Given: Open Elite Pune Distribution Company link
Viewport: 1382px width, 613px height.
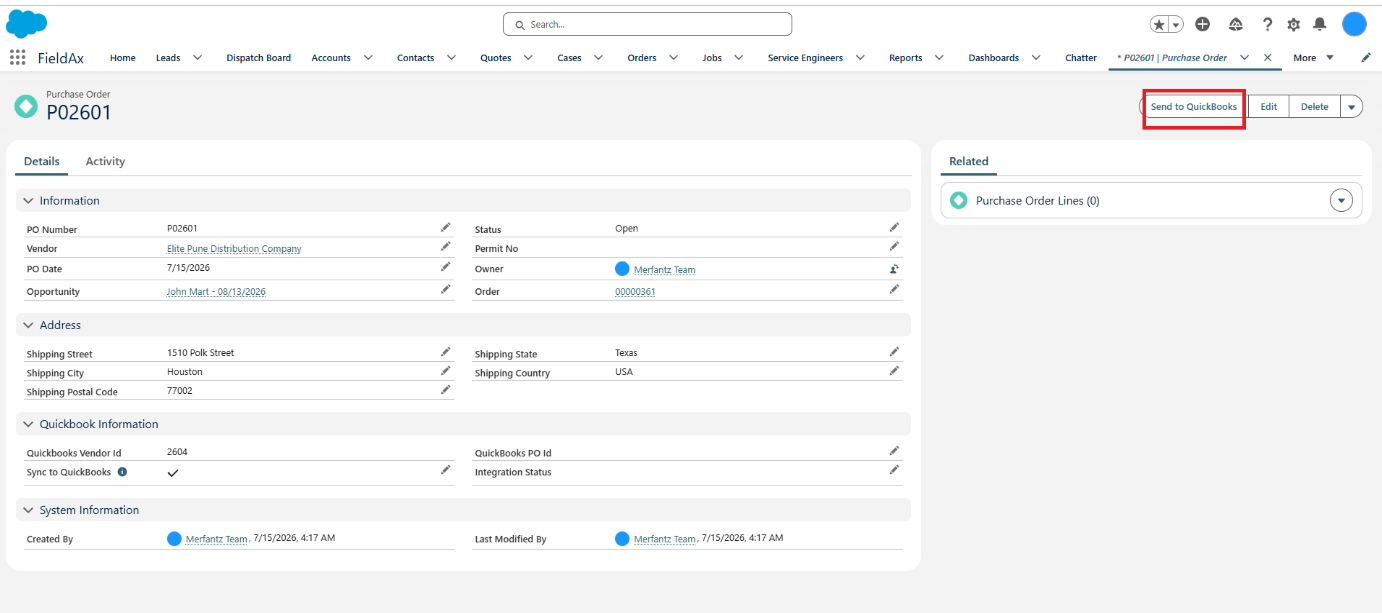Looking at the screenshot, I should [x=234, y=249].
